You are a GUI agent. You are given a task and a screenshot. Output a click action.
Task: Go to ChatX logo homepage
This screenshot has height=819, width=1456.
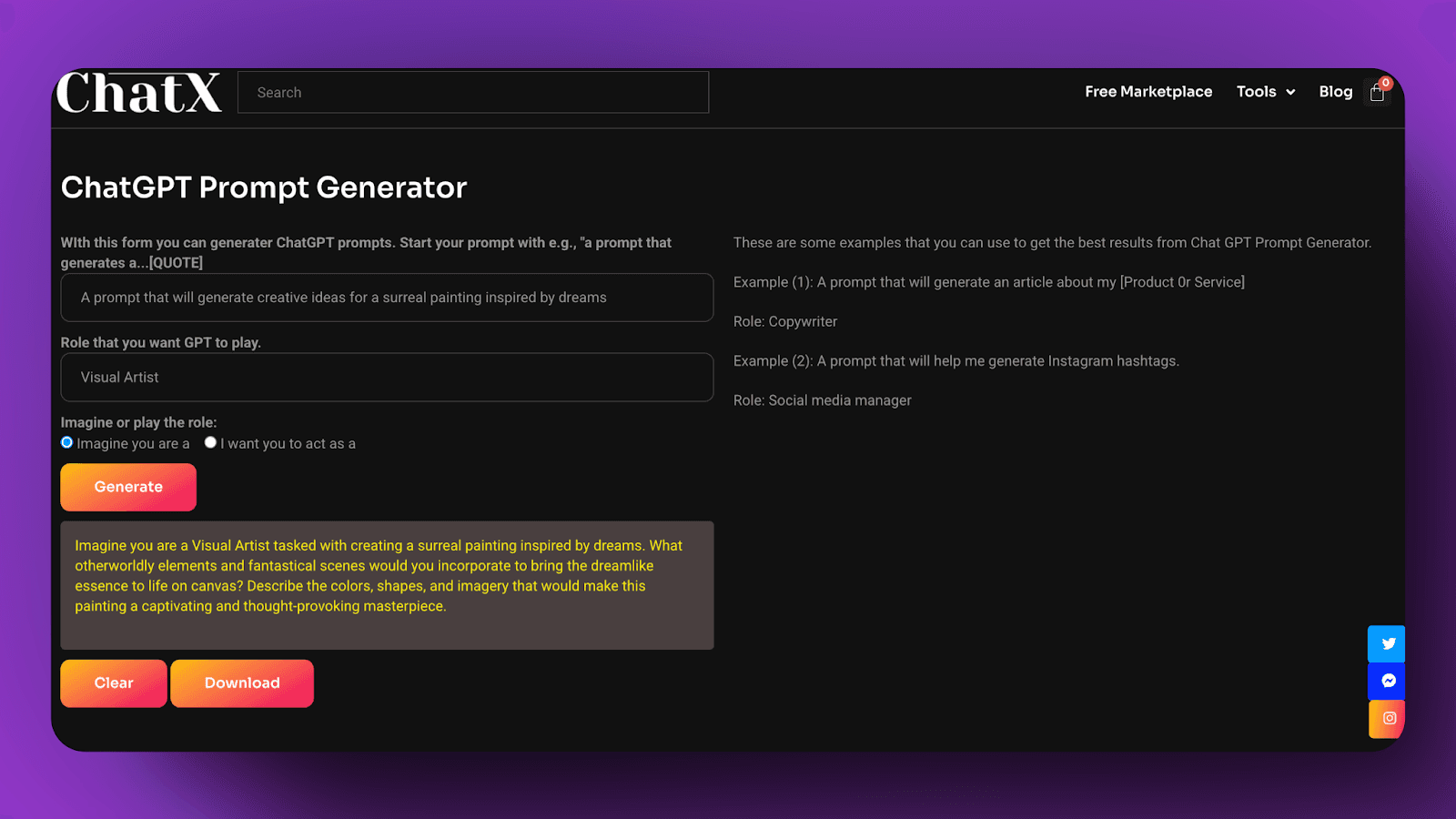139,93
